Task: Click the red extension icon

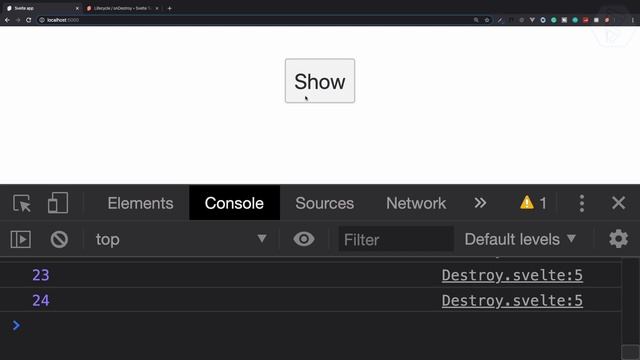Action: pyautogui.click(x=586, y=20)
